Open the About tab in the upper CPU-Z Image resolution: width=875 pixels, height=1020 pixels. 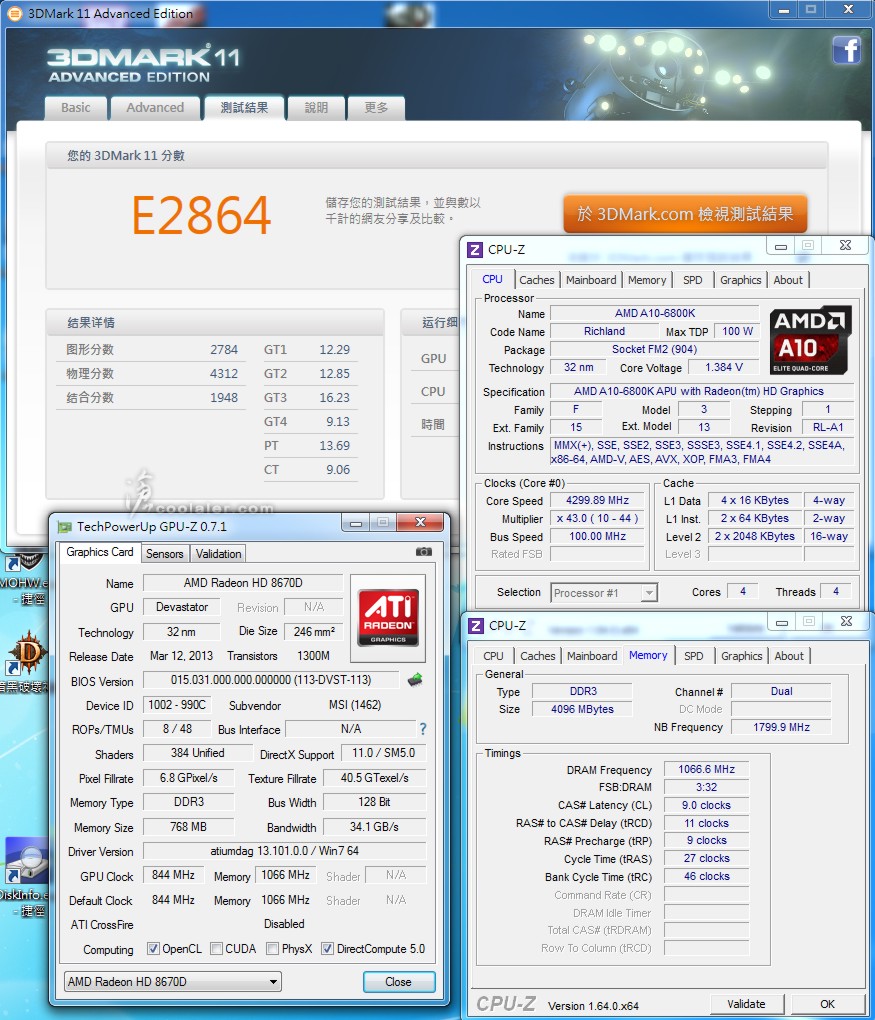pyautogui.click(x=788, y=280)
